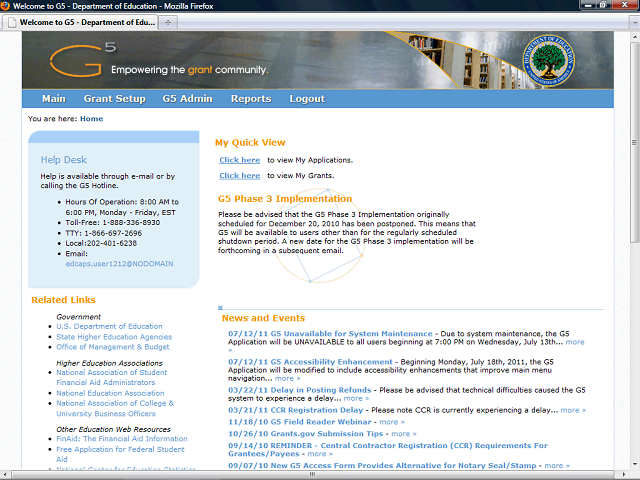Open 09/07/10 New G5 Access Form news
This screenshot has width=640, height=480.
(x=382, y=465)
